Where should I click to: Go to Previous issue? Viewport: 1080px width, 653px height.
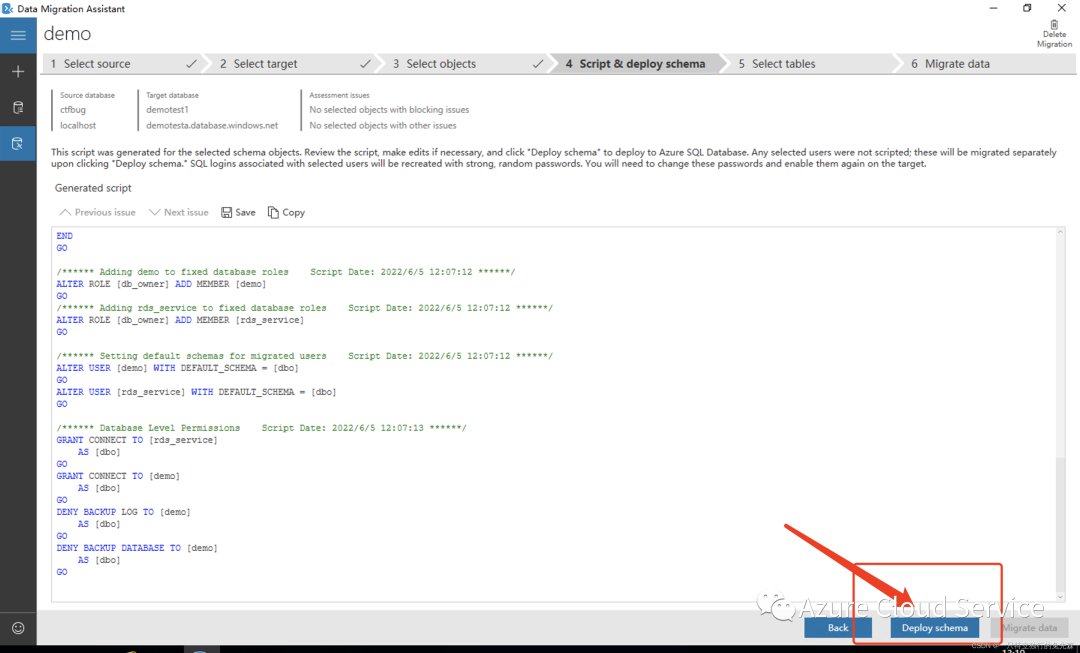pyautogui.click(x=97, y=212)
